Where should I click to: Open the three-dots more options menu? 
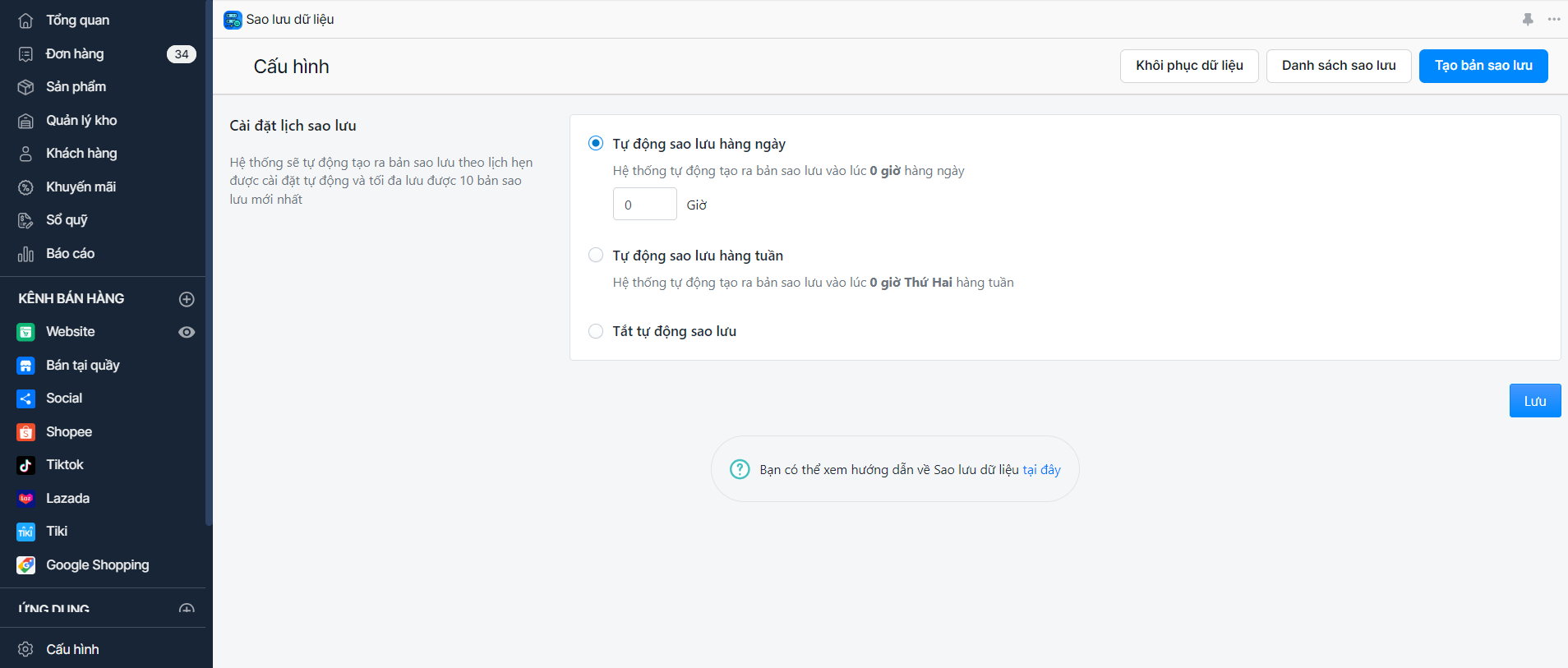coord(1553,20)
